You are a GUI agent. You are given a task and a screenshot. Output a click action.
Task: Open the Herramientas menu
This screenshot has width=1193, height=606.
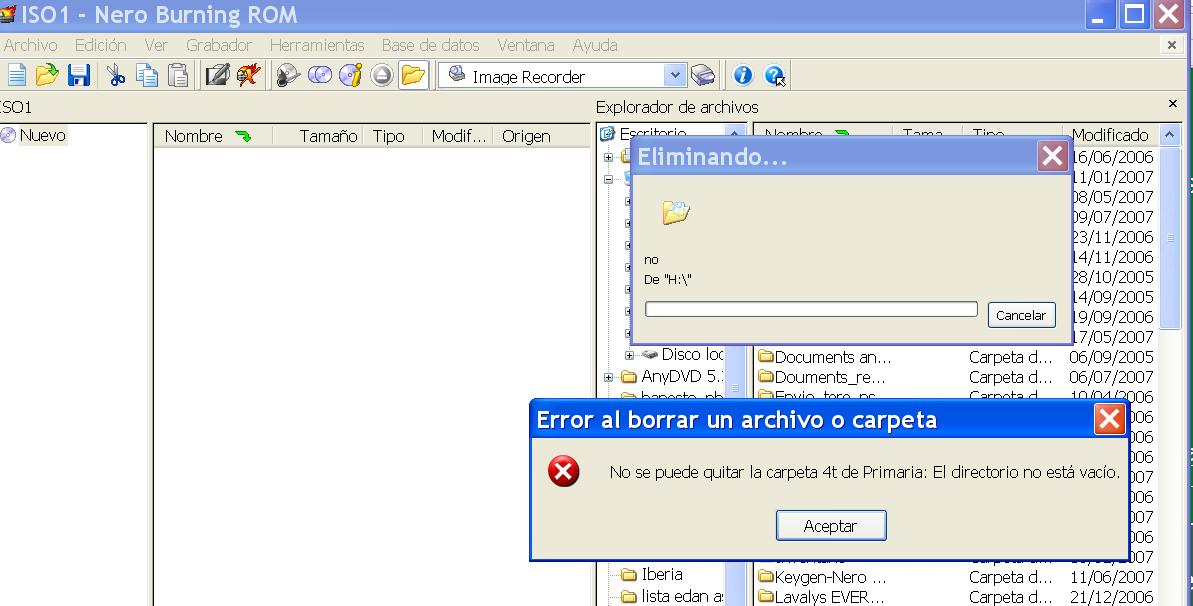click(x=317, y=46)
